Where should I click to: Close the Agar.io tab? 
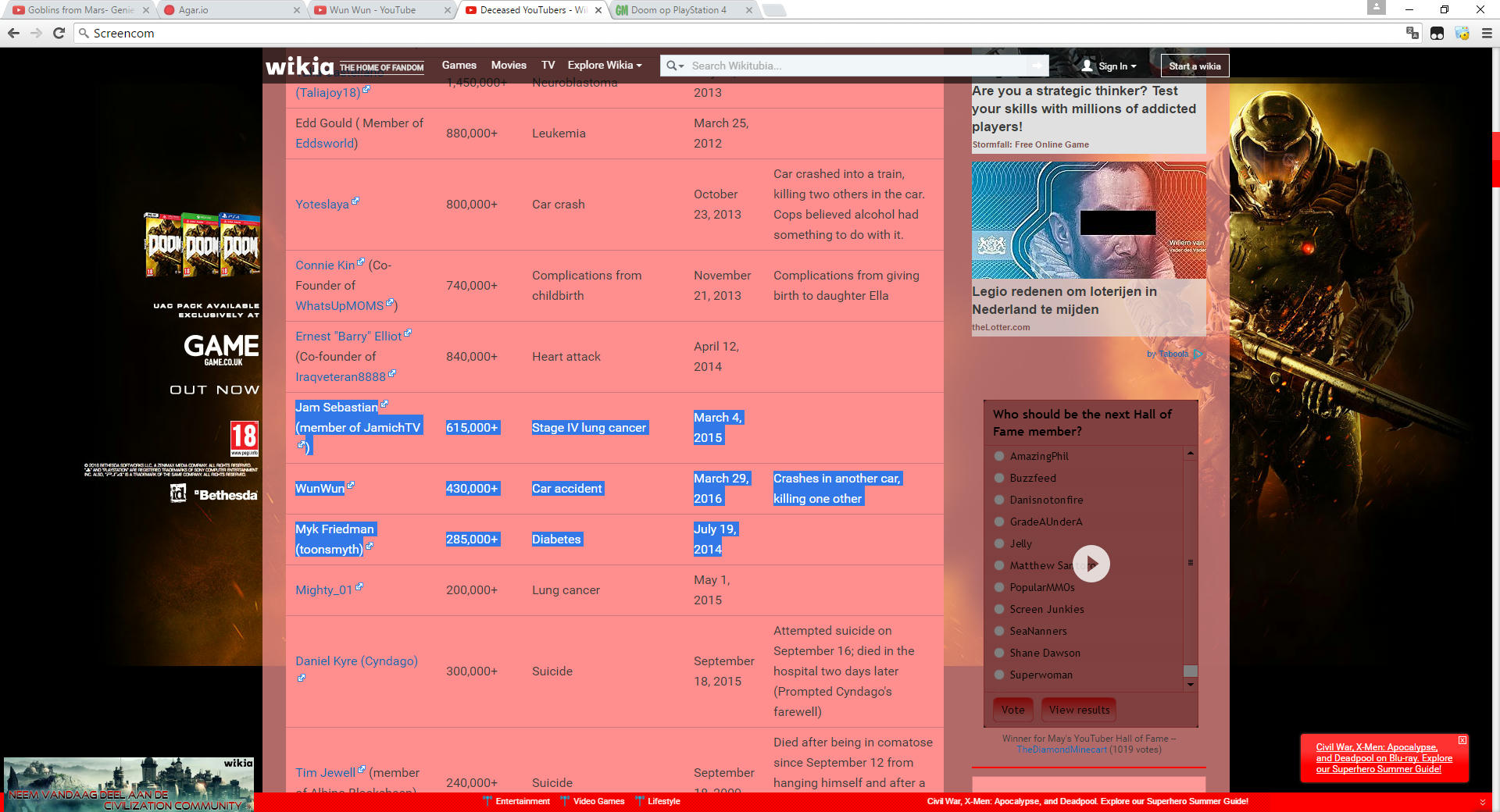[x=296, y=10]
